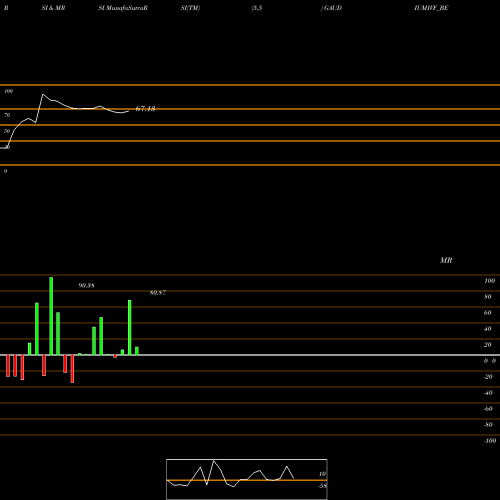Click the longest red bar in the MR chart
The image size is (500, 500).
coord(72,369)
